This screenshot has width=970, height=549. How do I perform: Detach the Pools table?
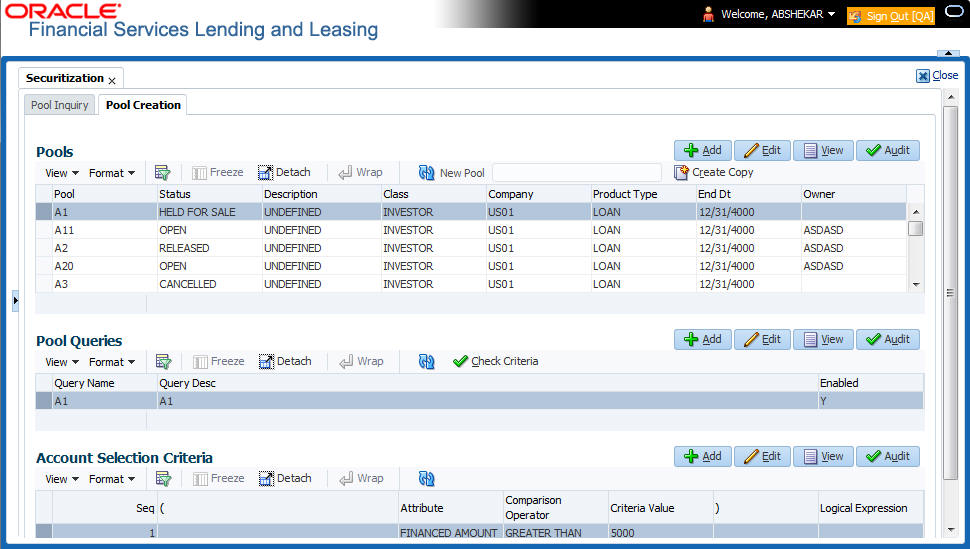pyautogui.click(x=285, y=173)
